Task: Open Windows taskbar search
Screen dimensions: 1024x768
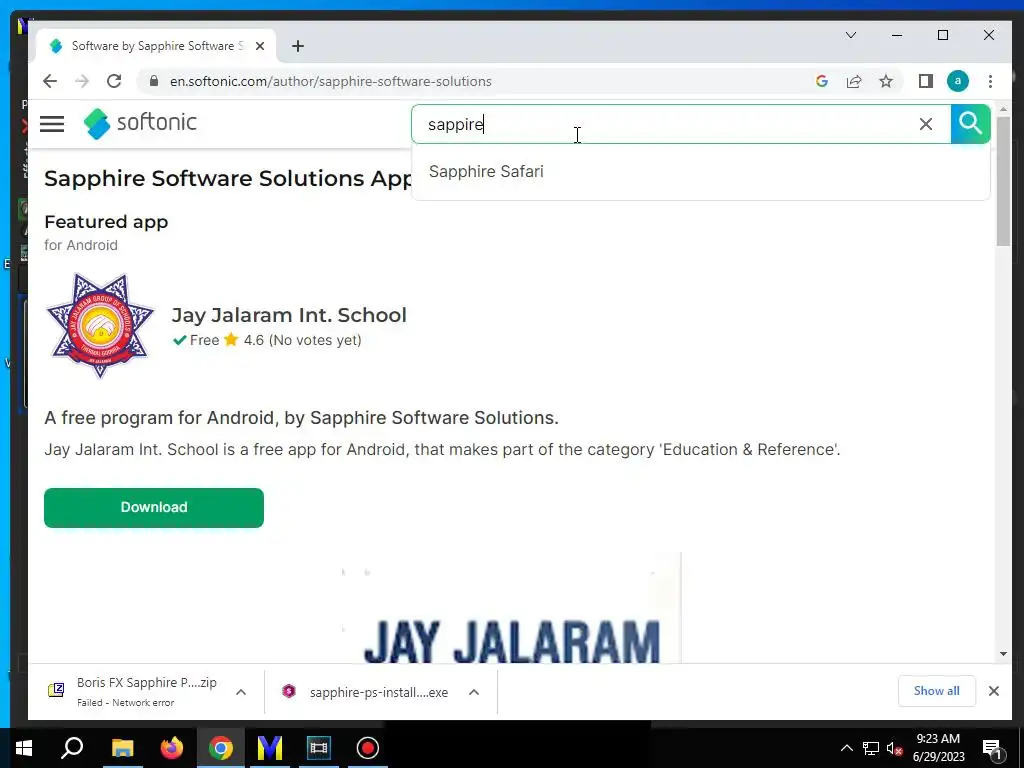Action: point(72,748)
